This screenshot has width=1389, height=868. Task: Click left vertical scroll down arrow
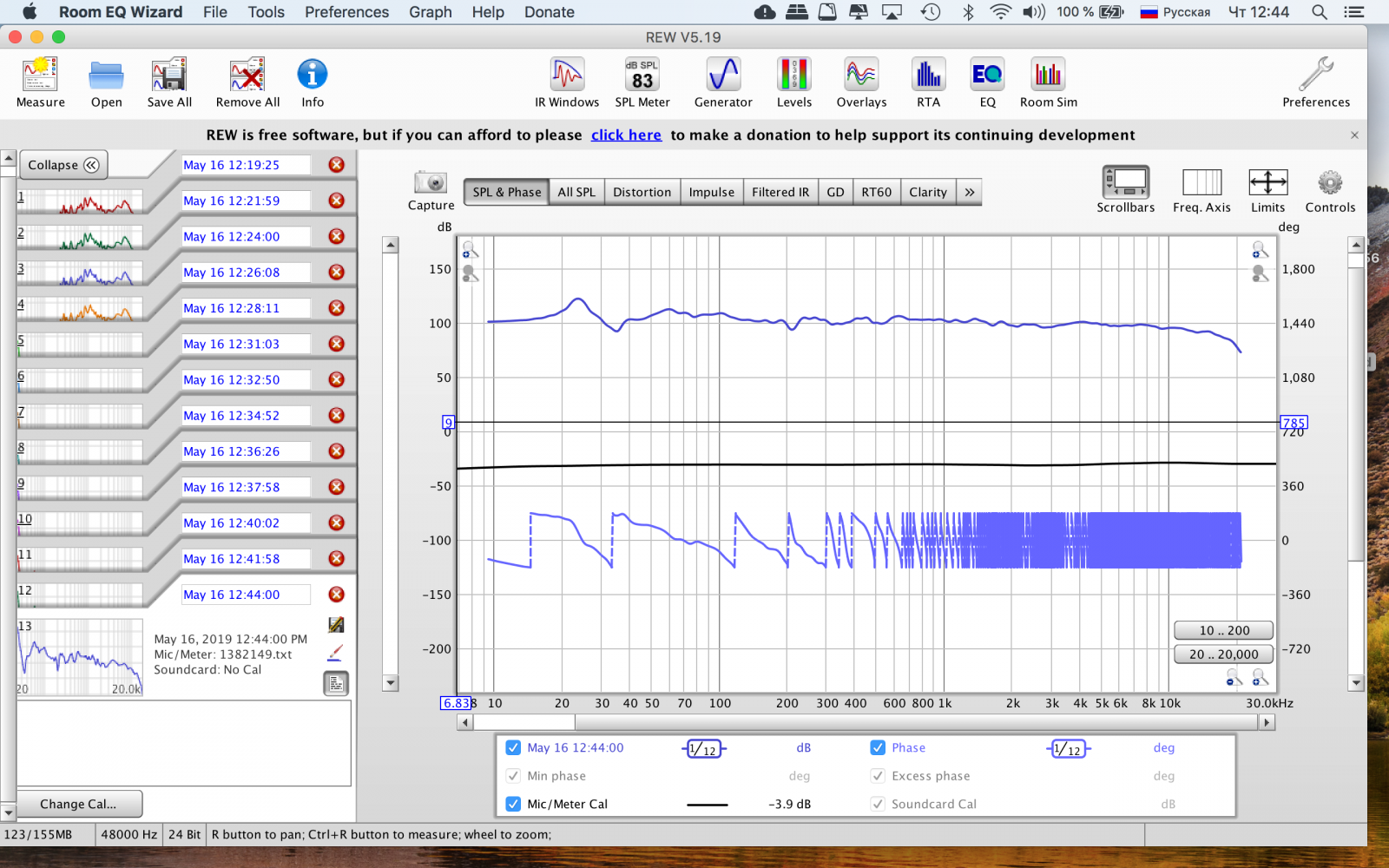[x=391, y=683]
